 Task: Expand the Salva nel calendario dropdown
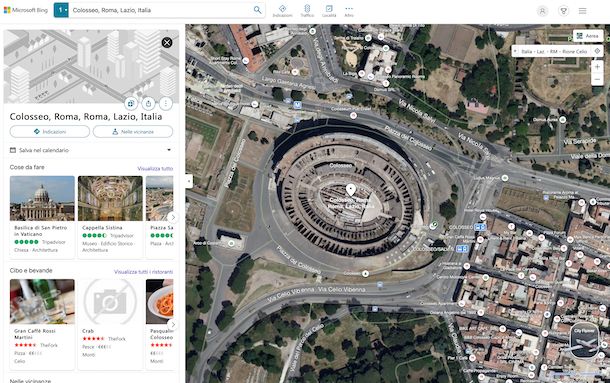[x=169, y=150]
